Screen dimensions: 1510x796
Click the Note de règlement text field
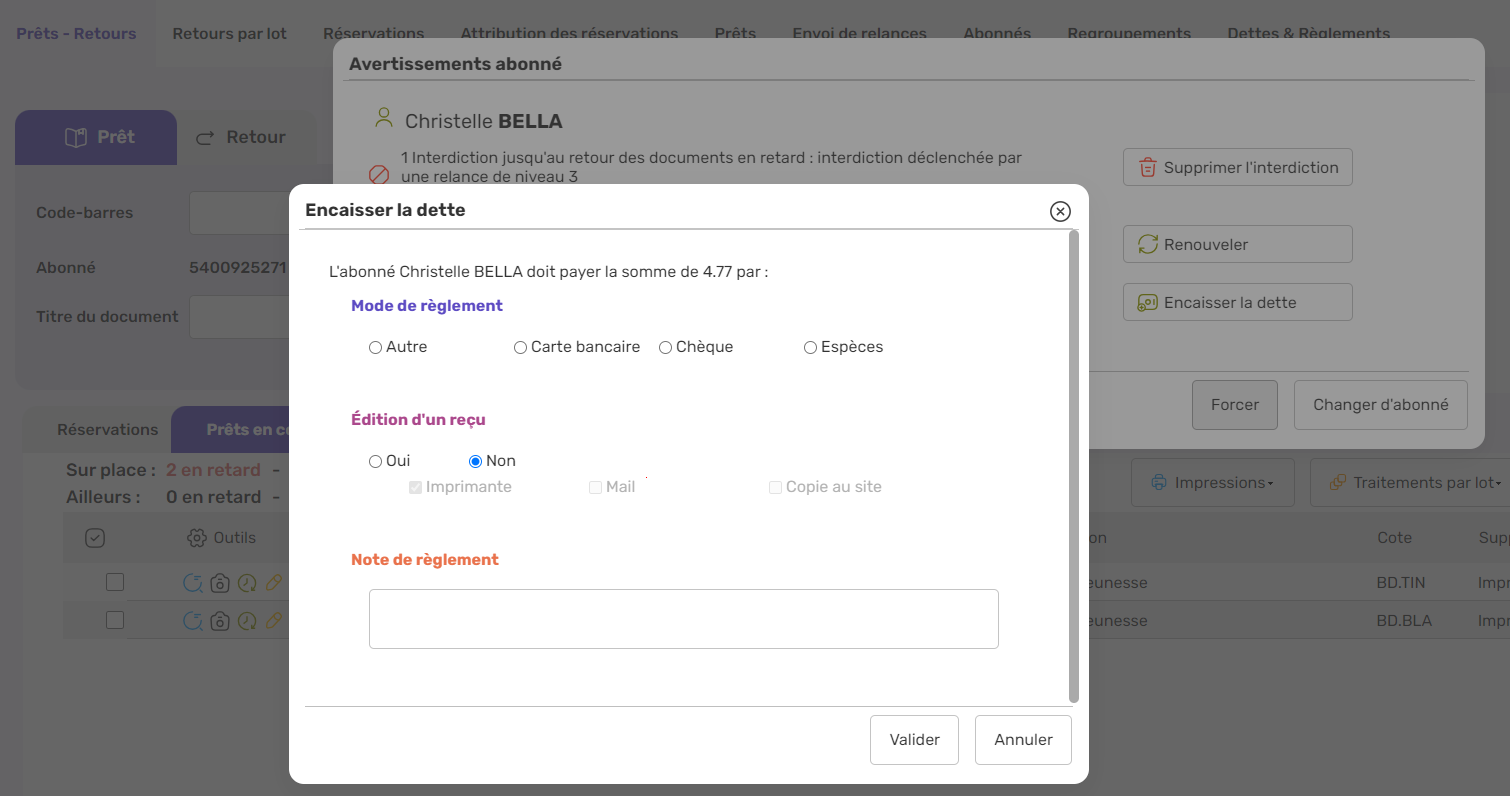click(683, 619)
